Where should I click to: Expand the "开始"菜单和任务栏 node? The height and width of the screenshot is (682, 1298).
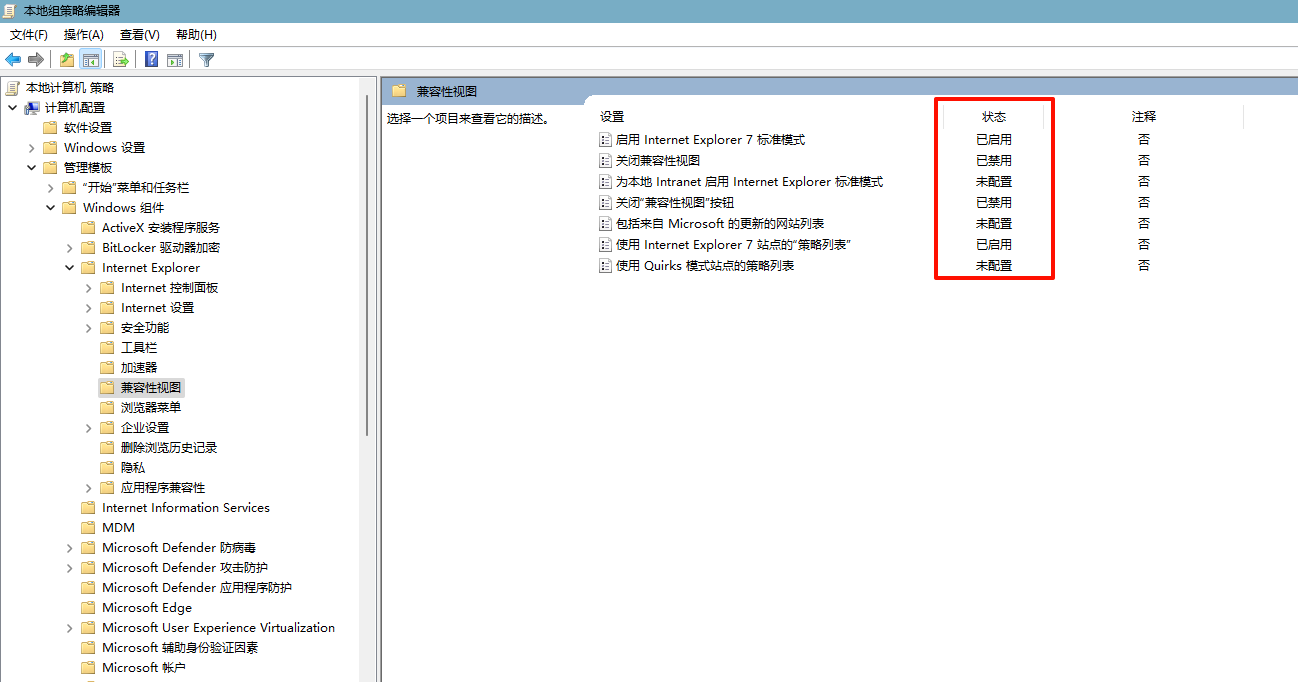coord(50,187)
